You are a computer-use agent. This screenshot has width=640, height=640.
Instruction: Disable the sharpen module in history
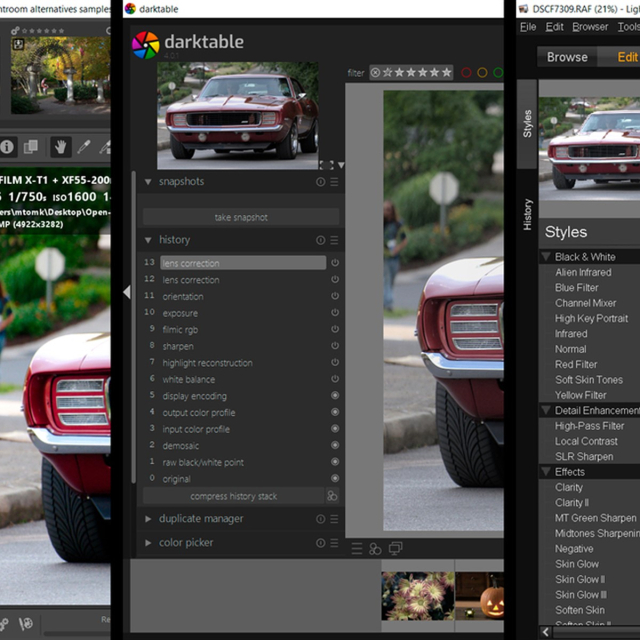[x=334, y=346]
